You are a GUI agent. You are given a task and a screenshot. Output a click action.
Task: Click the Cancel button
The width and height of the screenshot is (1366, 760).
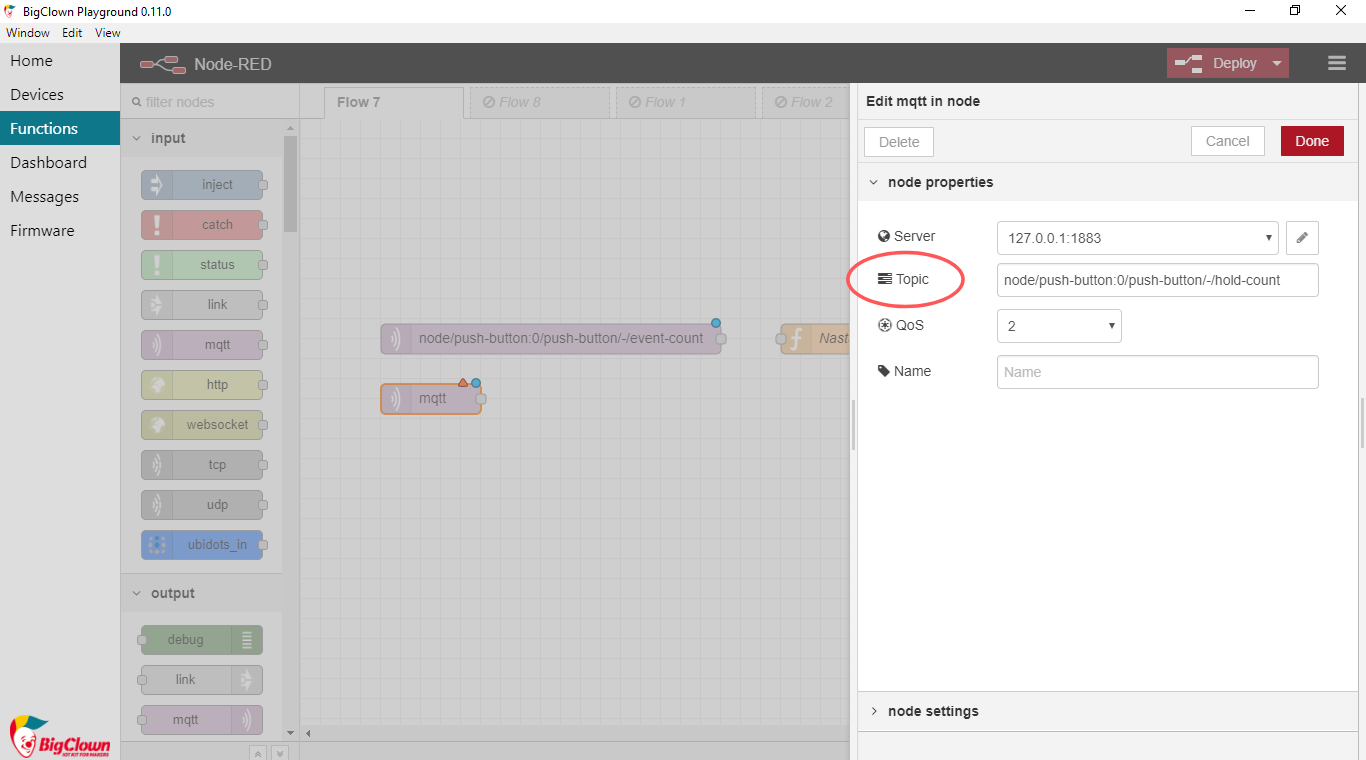click(1228, 141)
